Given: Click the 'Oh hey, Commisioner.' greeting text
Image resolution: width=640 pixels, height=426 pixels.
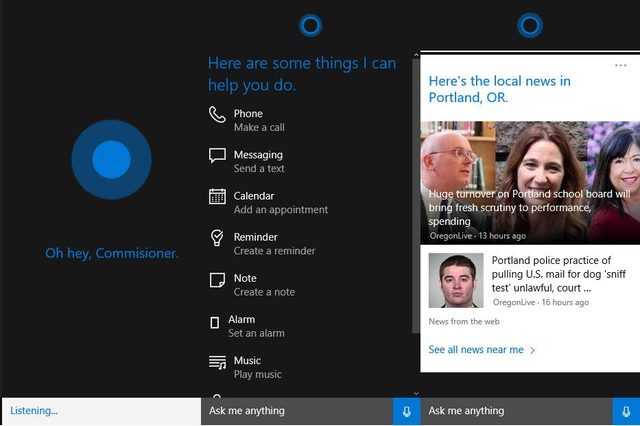Looking at the screenshot, I should tap(112, 253).
